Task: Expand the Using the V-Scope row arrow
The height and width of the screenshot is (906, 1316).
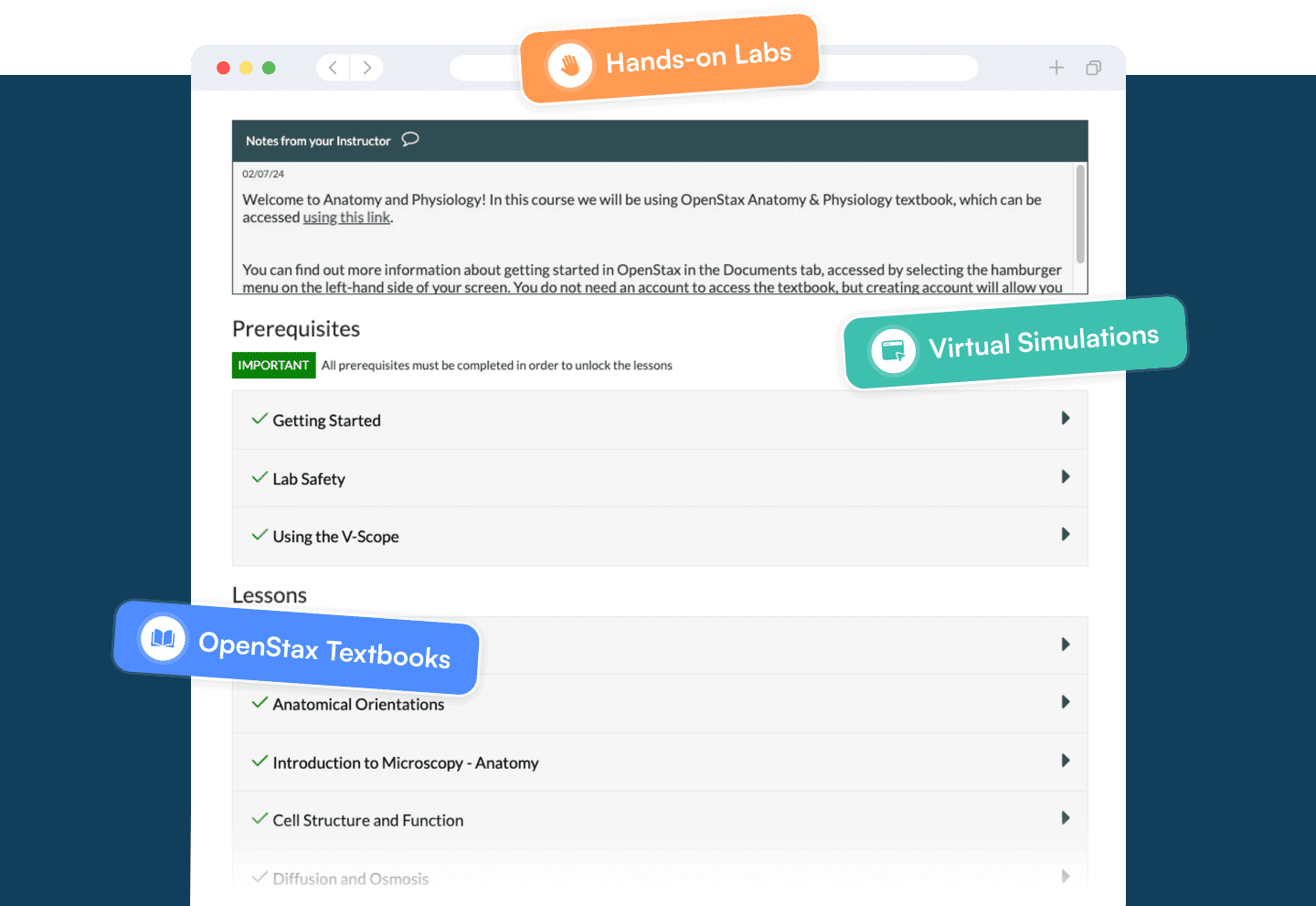Action: pos(1065,534)
